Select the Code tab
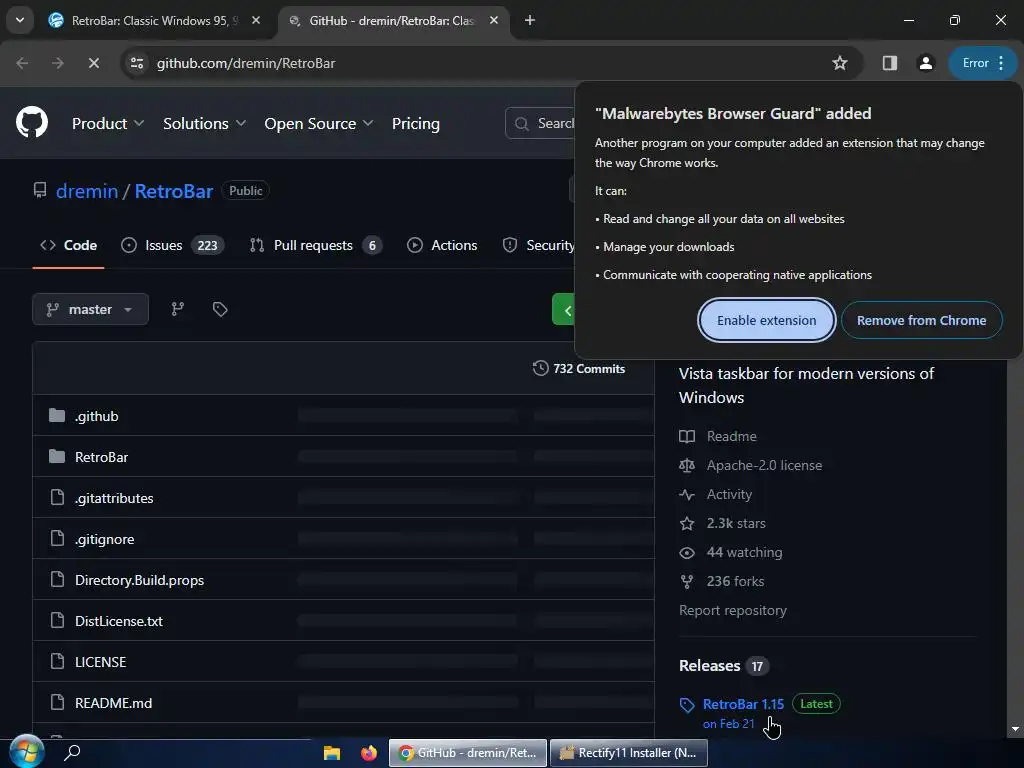Screen dimensions: 1024x768 click(69, 245)
